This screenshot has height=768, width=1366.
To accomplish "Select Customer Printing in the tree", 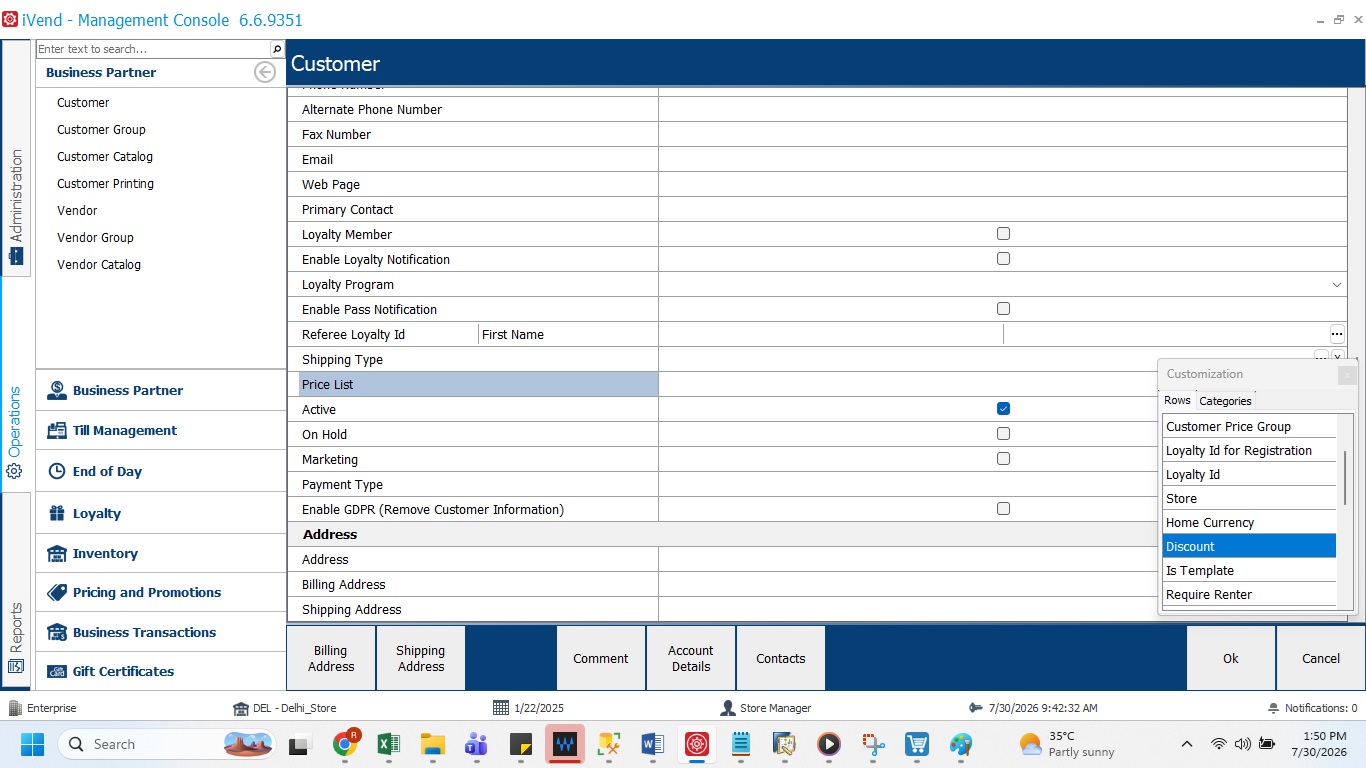I will coord(105,184).
